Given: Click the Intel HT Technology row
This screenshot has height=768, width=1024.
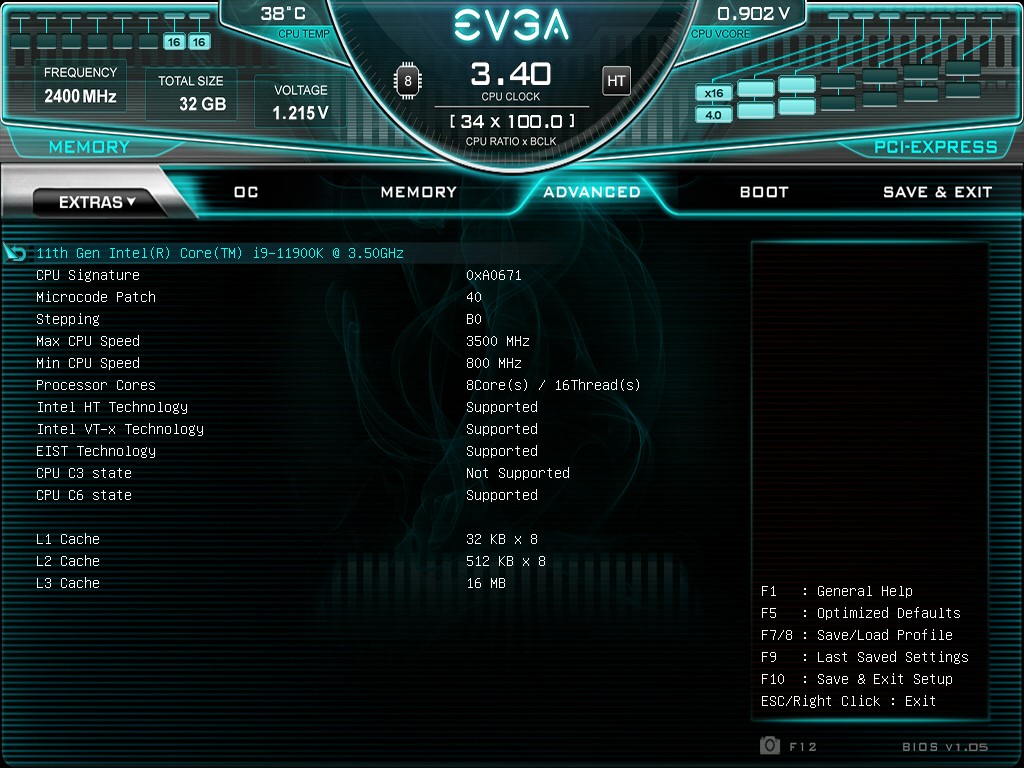Looking at the screenshot, I should (287, 407).
